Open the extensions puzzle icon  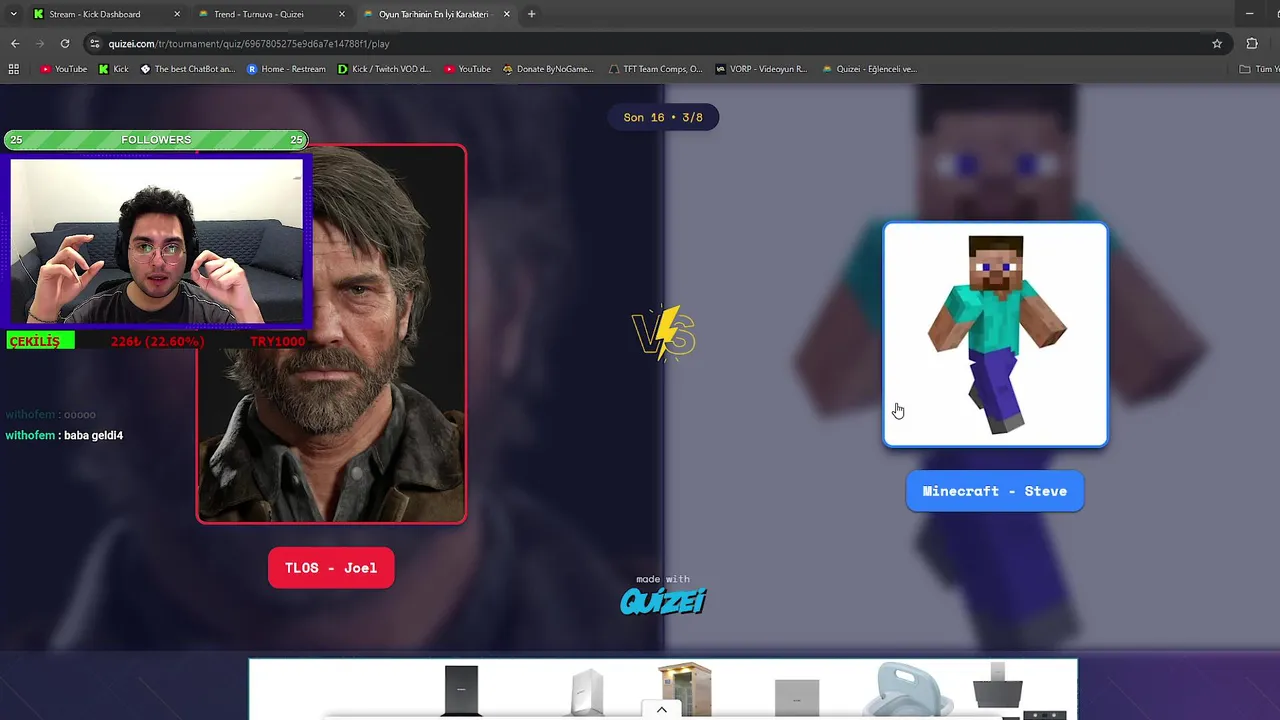pyautogui.click(x=1252, y=44)
